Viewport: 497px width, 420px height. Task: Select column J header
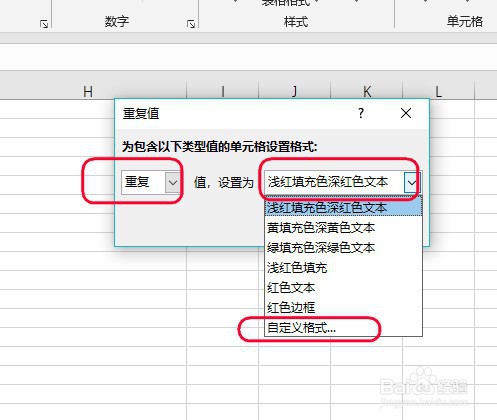pos(294,91)
